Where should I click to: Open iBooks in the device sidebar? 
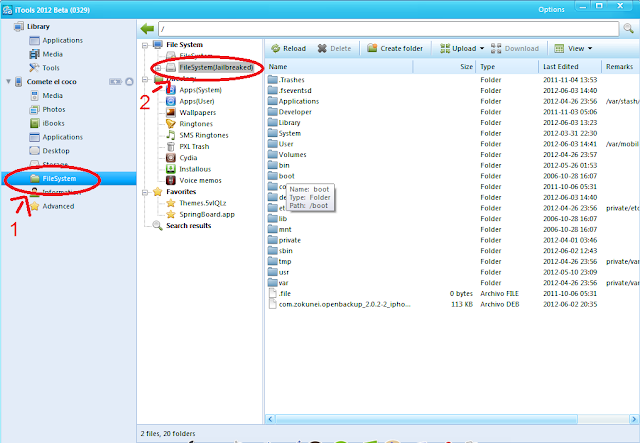point(47,123)
